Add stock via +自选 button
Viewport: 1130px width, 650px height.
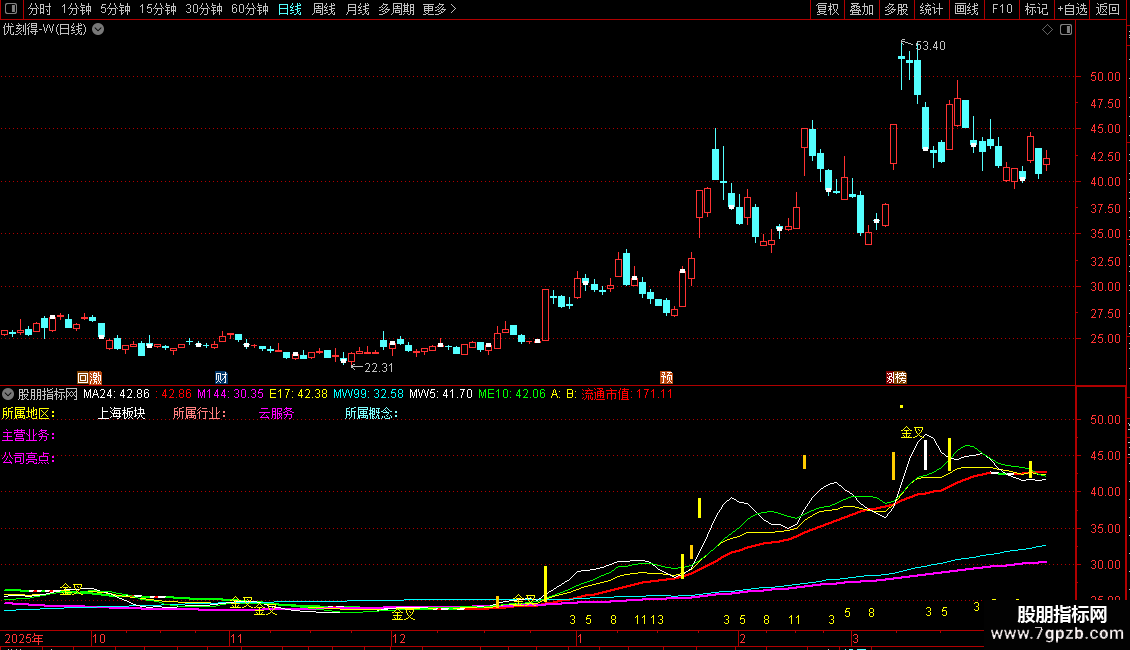click(x=1073, y=9)
